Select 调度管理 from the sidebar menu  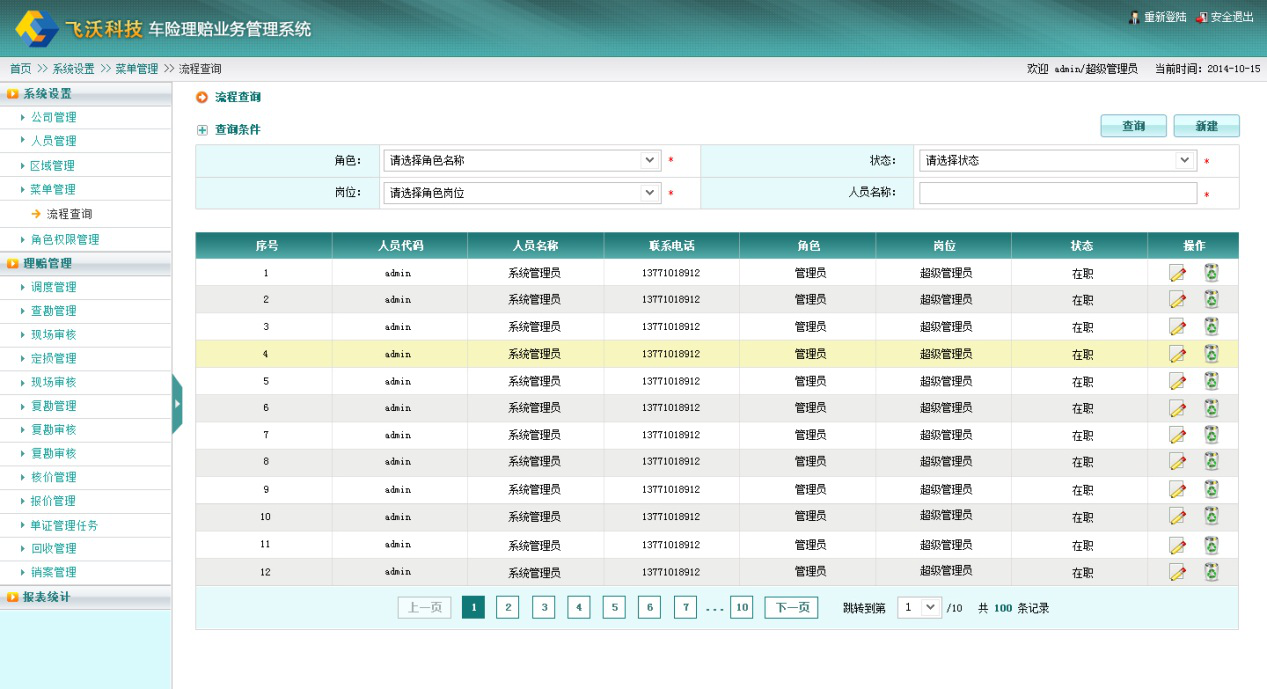pyautogui.click(x=53, y=287)
